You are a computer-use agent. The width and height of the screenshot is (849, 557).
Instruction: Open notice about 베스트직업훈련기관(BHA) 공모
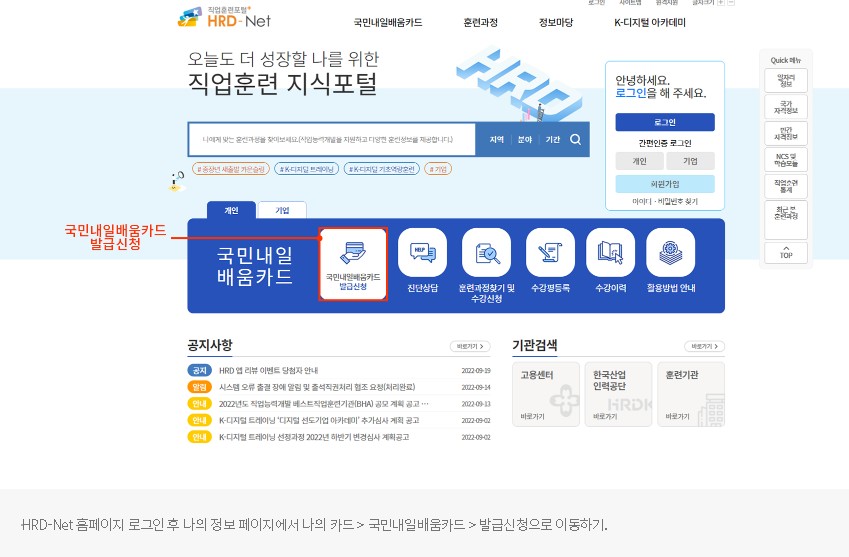[323, 404]
